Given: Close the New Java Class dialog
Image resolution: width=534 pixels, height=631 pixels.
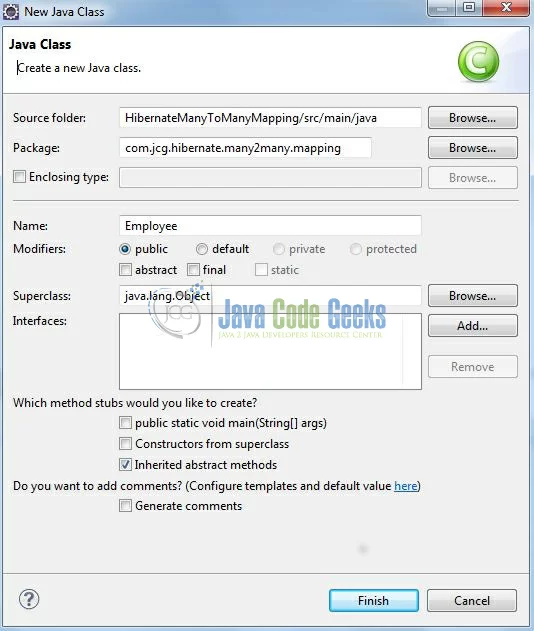Looking at the screenshot, I should pos(506,7).
